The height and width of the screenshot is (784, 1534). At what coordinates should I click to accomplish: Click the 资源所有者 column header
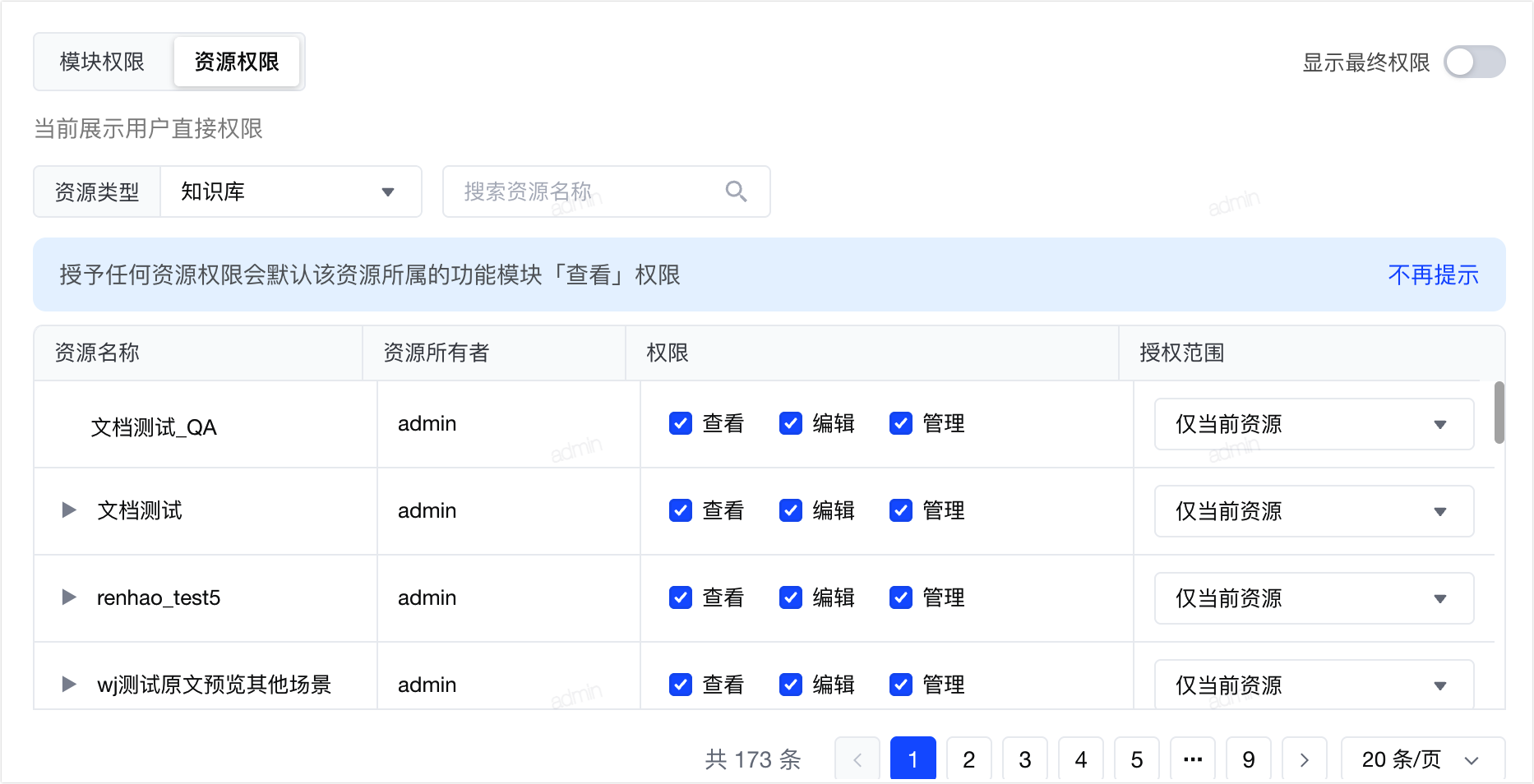494,353
